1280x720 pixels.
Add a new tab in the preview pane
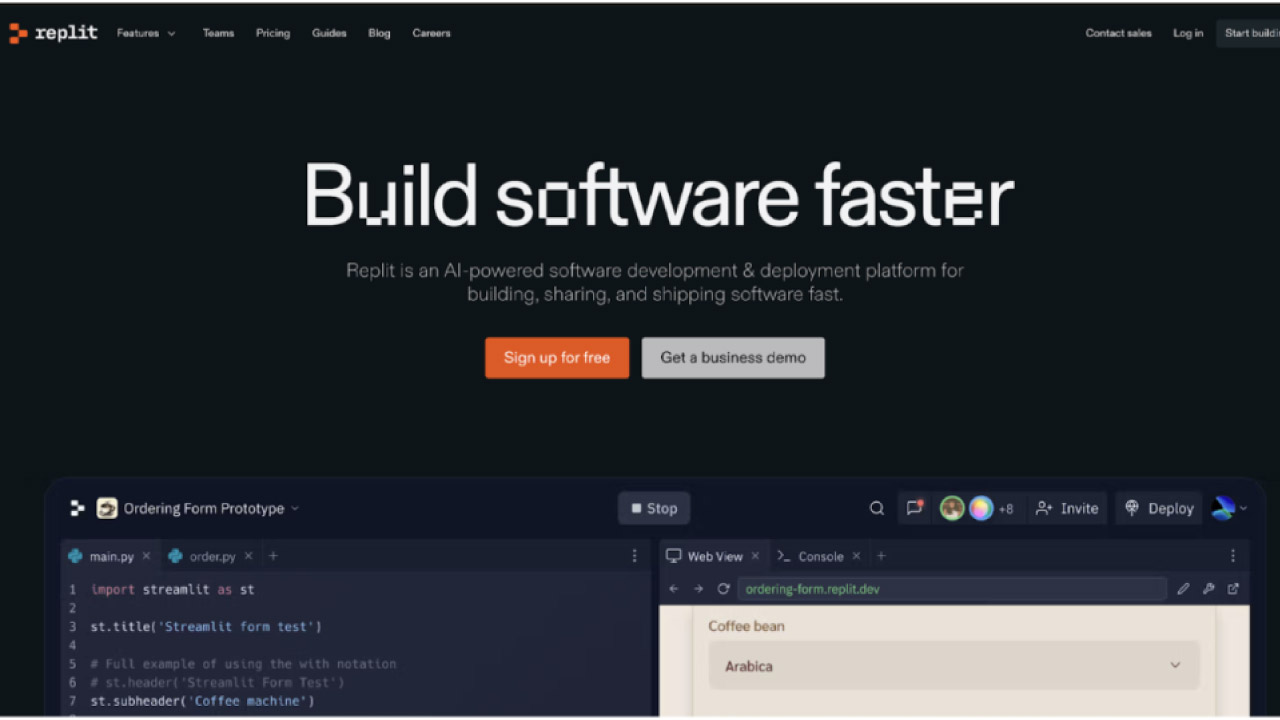click(x=881, y=556)
